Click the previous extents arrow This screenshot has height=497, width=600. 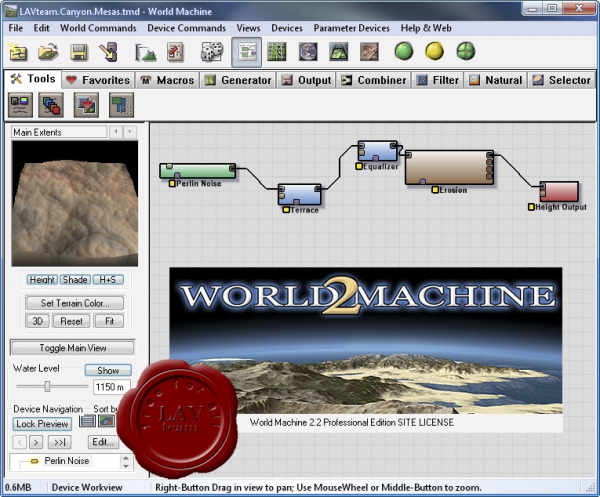(x=116, y=132)
